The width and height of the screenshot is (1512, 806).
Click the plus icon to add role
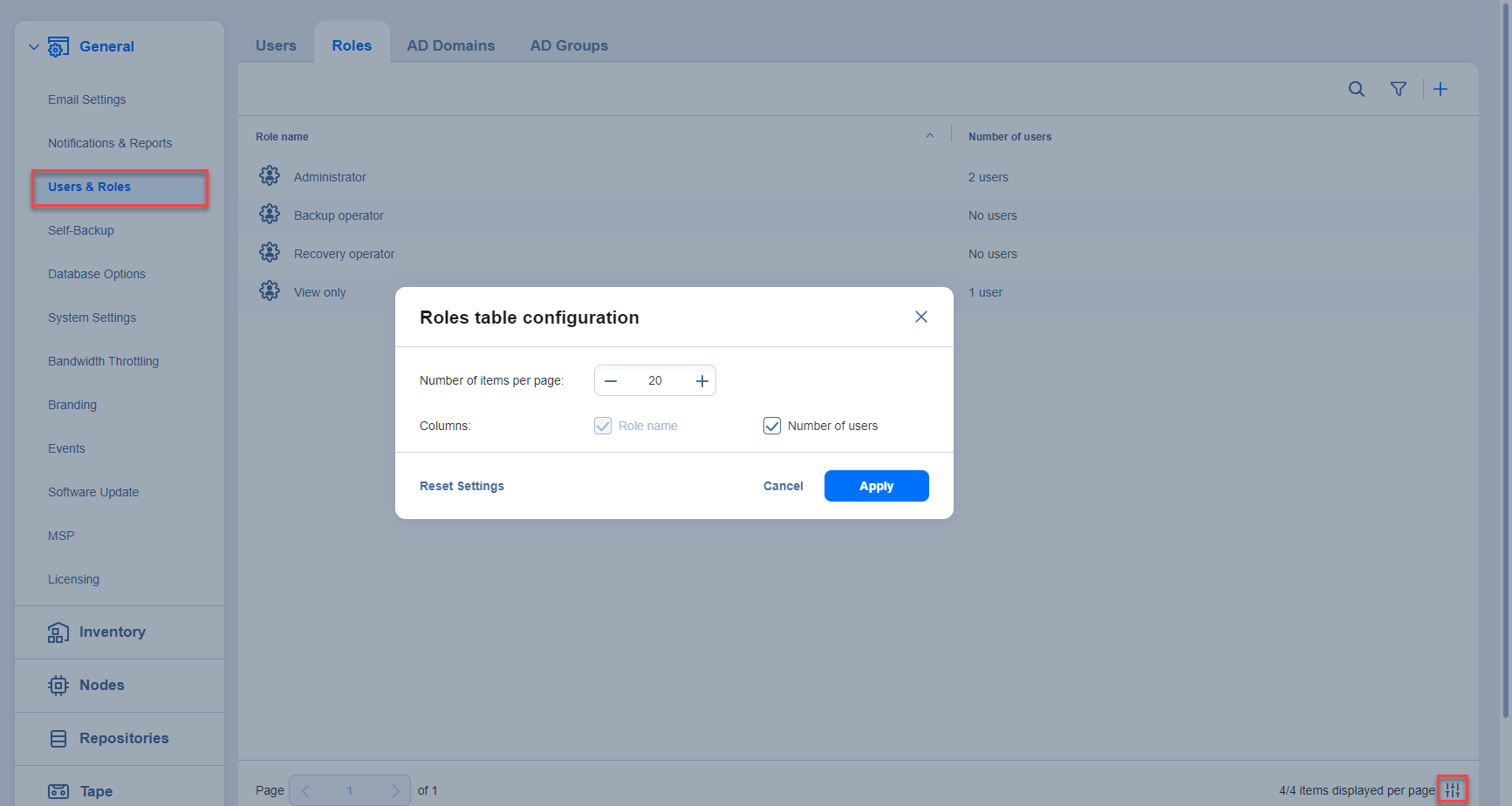[x=1440, y=89]
